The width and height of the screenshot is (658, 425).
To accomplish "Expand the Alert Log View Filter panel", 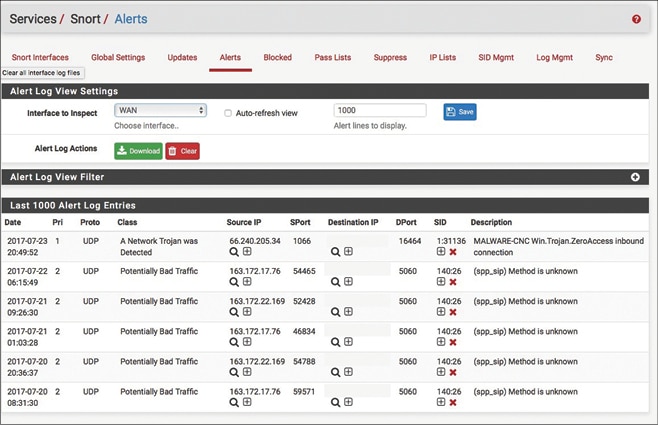I will [634, 177].
